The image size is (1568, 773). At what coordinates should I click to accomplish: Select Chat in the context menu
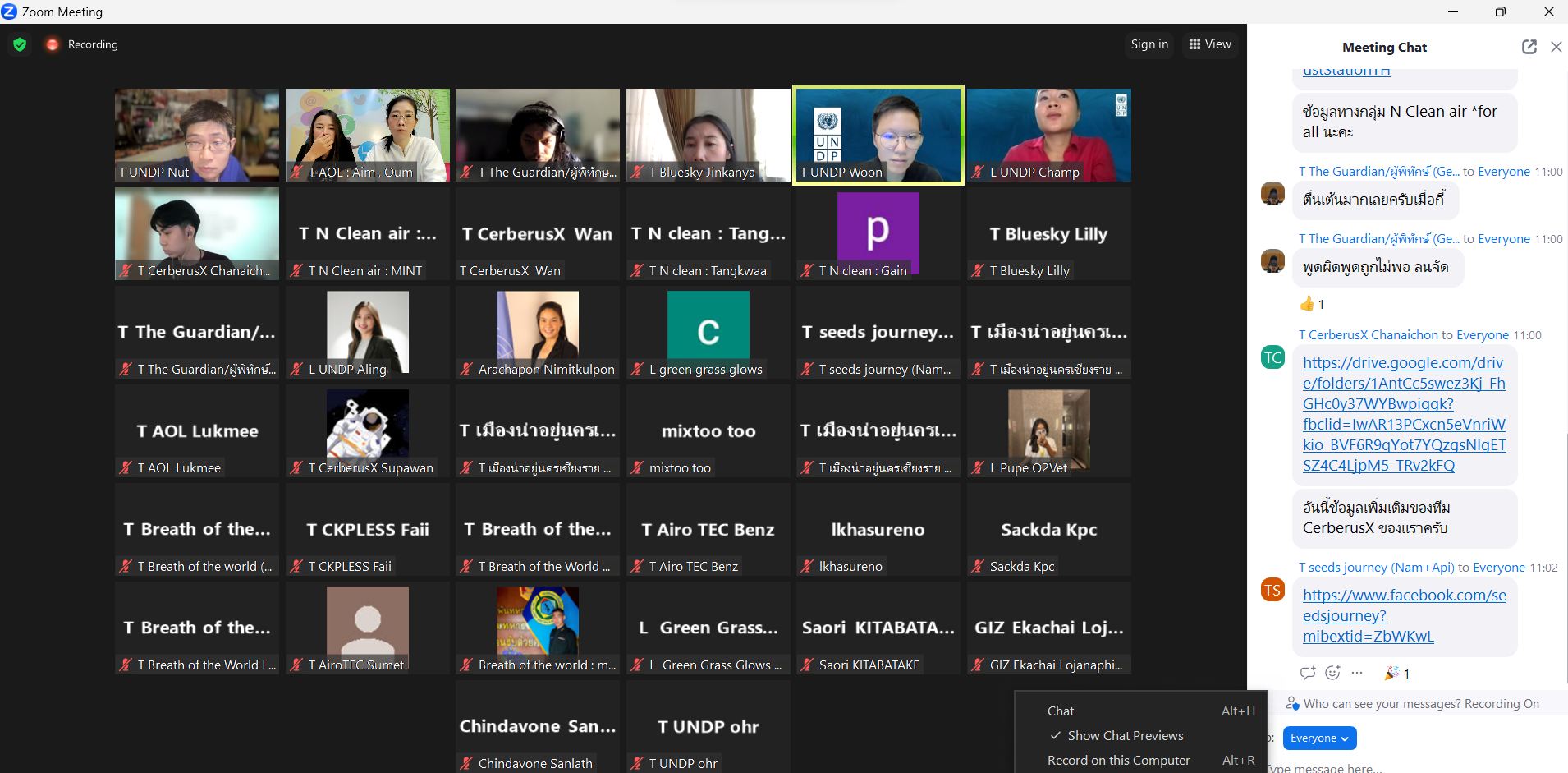click(x=1061, y=711)
